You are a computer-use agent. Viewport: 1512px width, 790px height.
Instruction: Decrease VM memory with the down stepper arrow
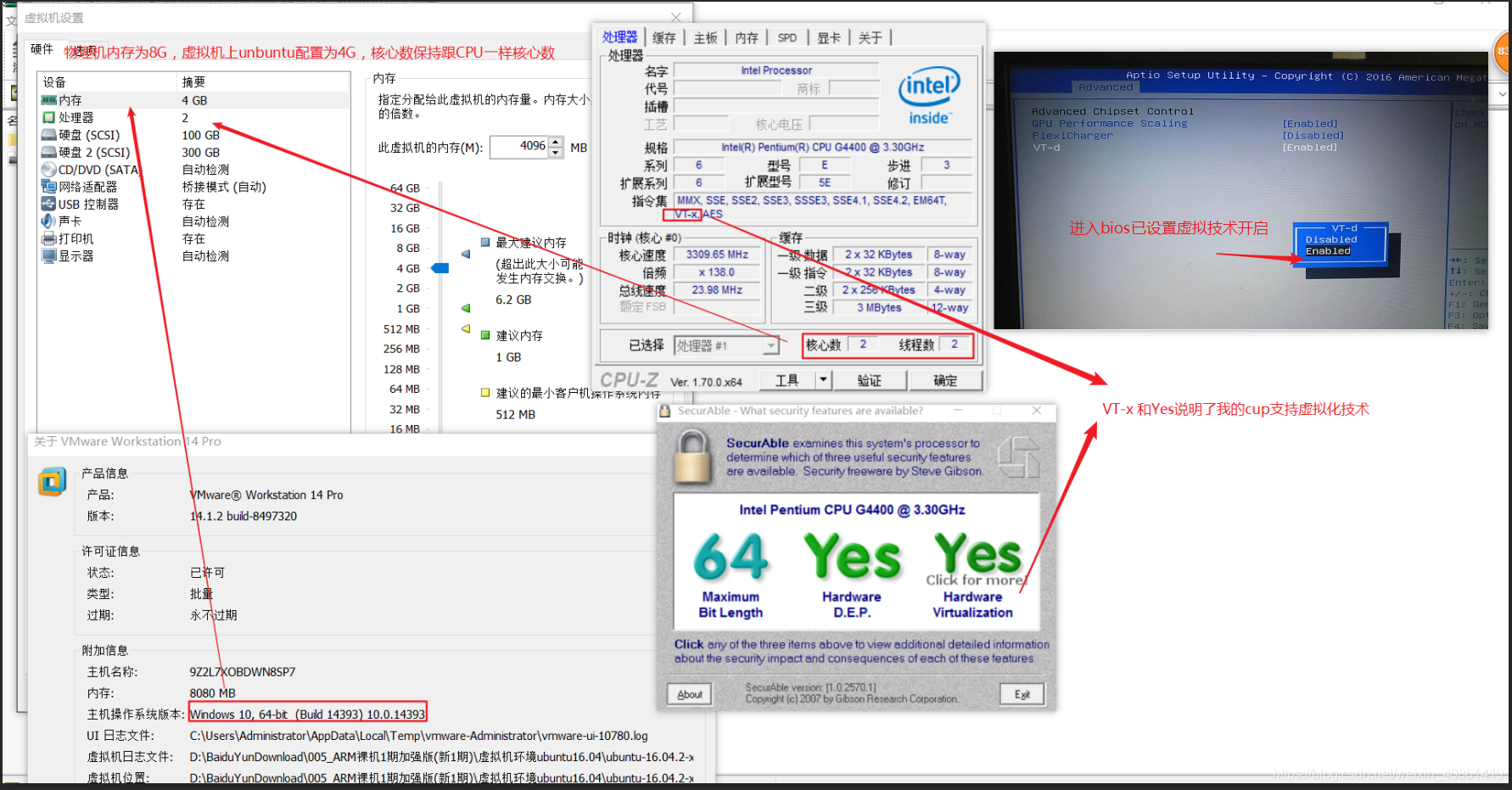click(x=555, y=153)
